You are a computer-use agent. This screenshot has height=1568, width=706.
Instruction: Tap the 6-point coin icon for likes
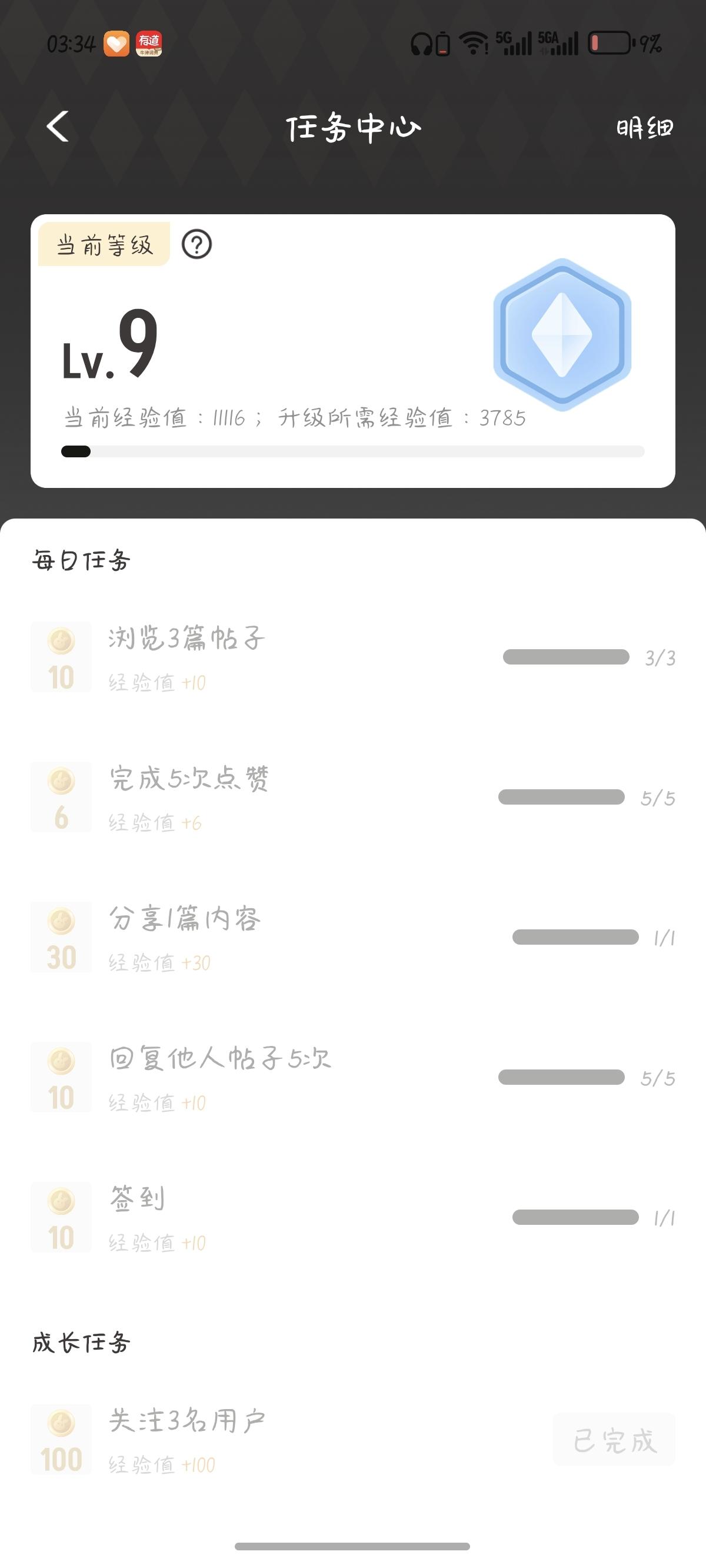[61, 797]
